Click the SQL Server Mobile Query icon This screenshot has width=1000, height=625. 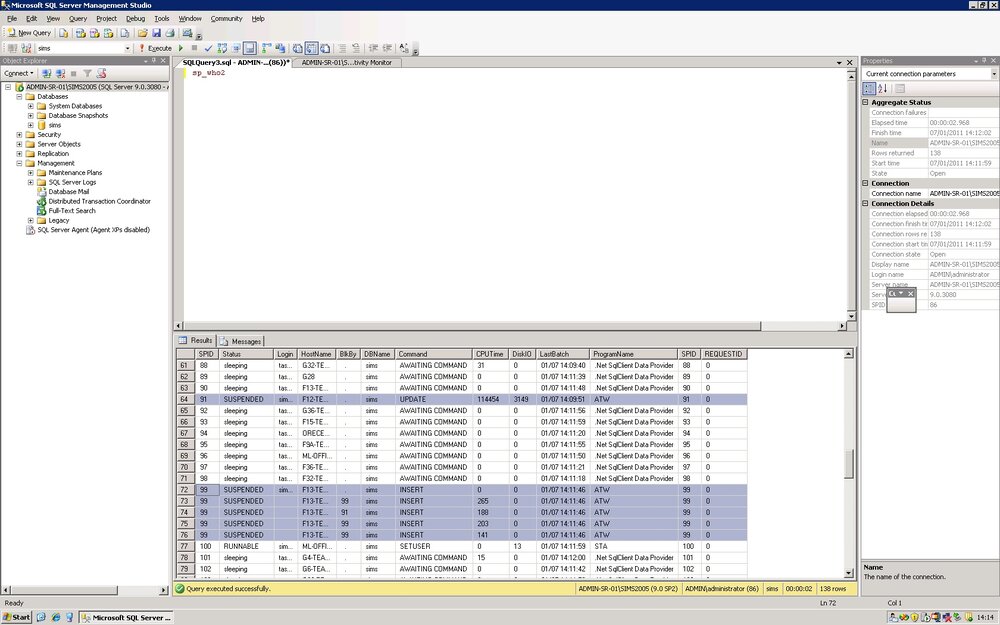point(125,33)
